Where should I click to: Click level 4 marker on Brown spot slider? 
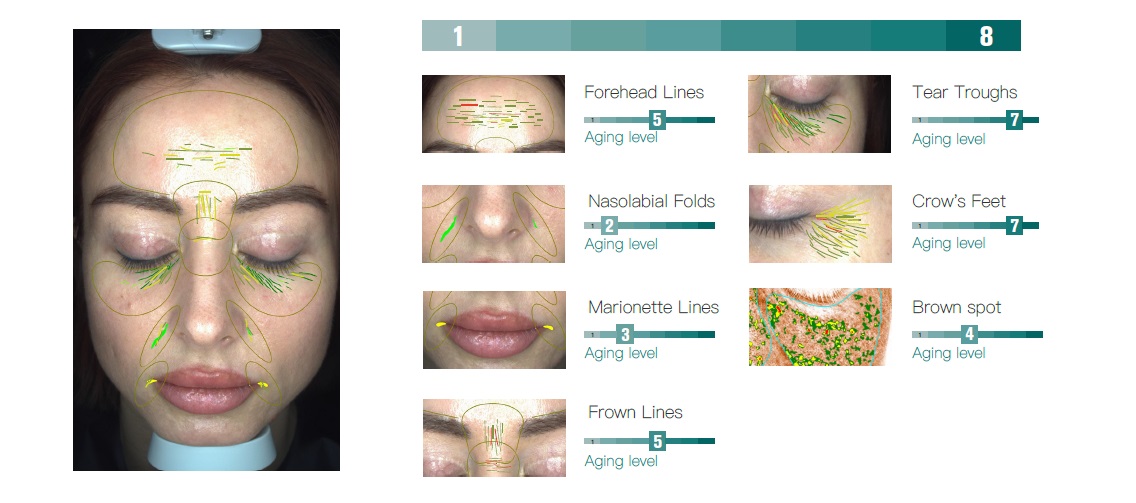point(970,335)
